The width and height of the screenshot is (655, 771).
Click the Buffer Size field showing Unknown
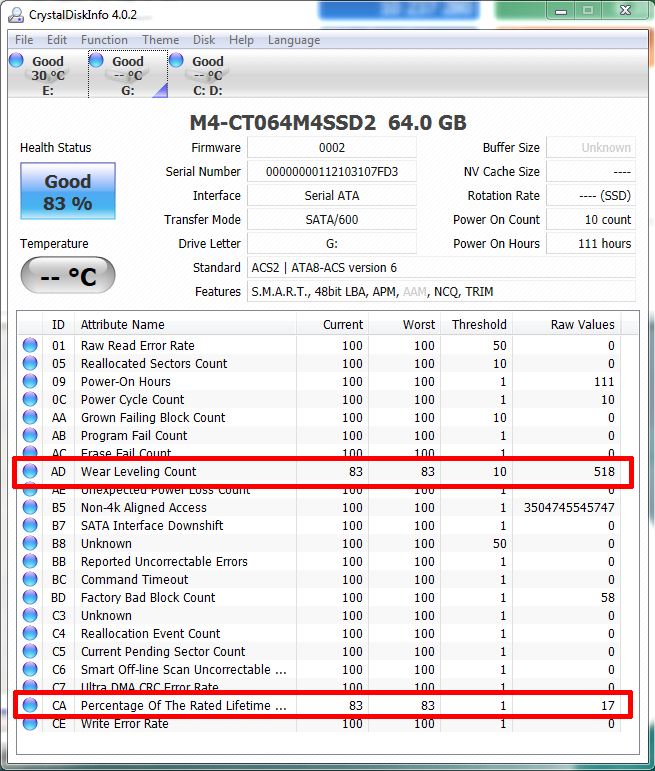pyautogui.click(x=591, y=148)
